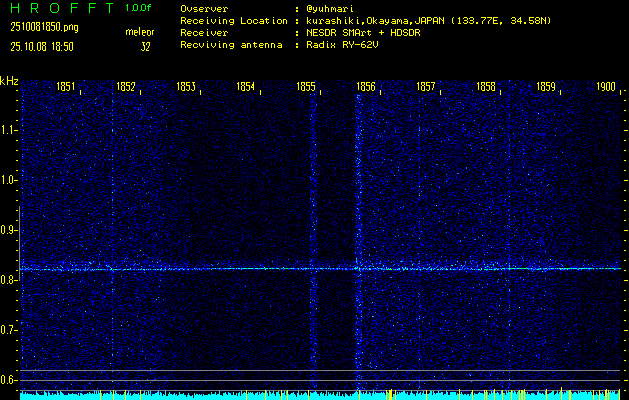Click the 1853 time marker
The height and width of the screenshot is (400, 629).
(186, 87)
